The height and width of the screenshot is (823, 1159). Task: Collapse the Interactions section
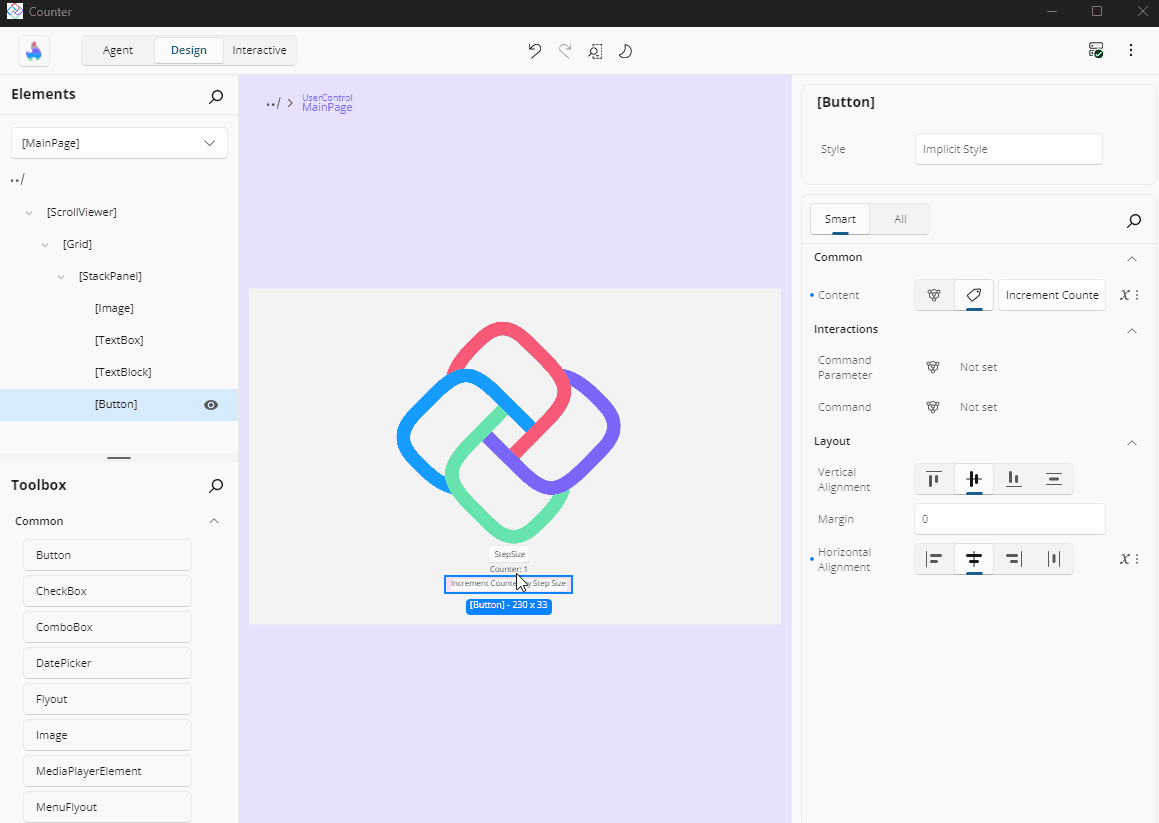(x=1132, y=330)
